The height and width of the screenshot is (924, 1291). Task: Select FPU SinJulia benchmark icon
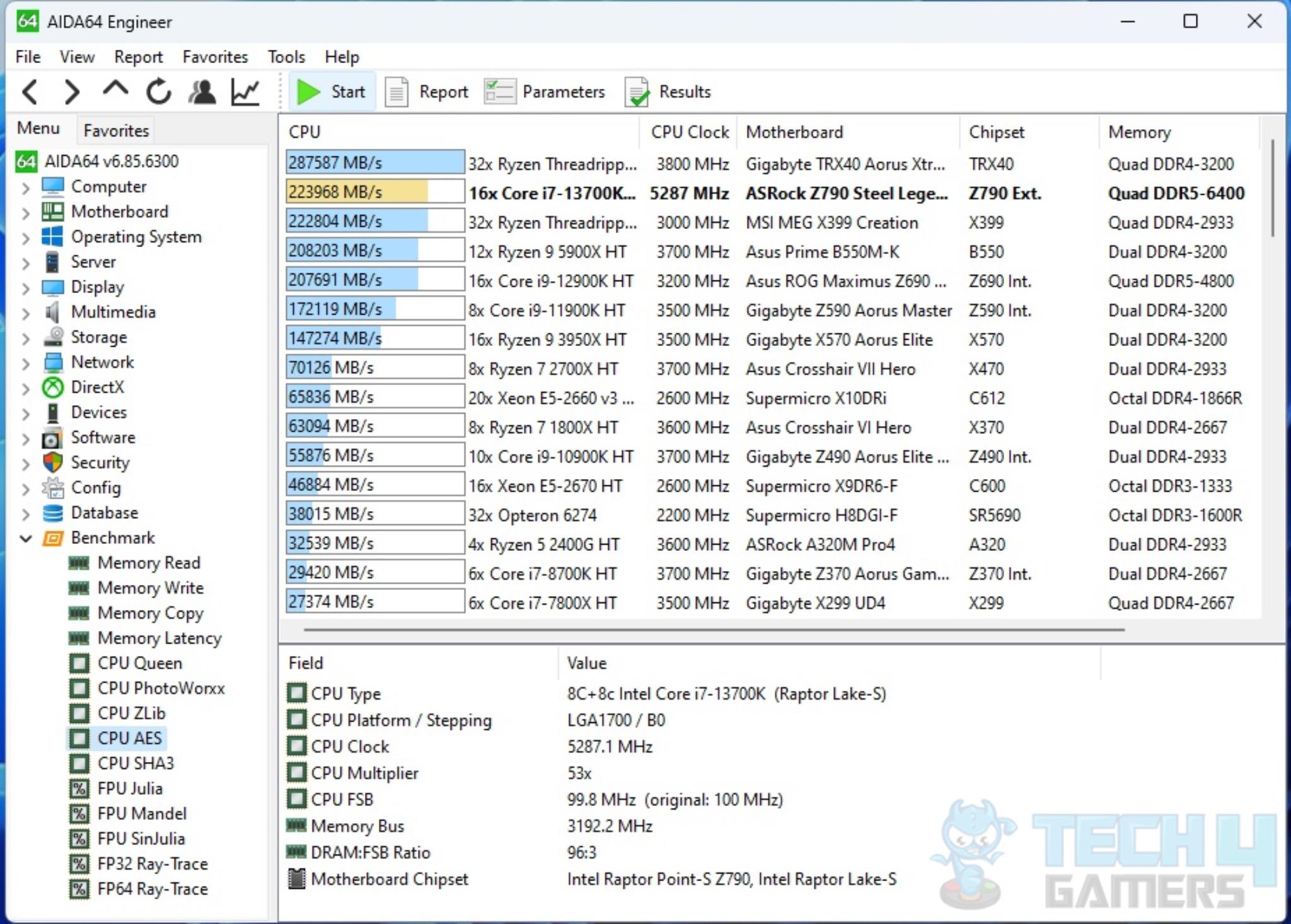79,839
